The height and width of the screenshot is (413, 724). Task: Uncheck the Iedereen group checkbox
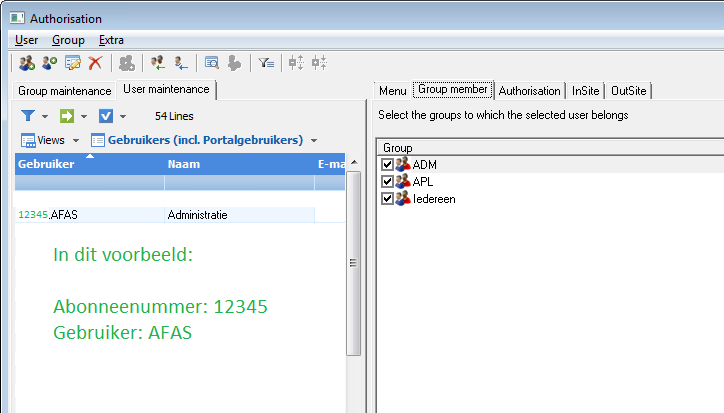(x=387, y=199)
